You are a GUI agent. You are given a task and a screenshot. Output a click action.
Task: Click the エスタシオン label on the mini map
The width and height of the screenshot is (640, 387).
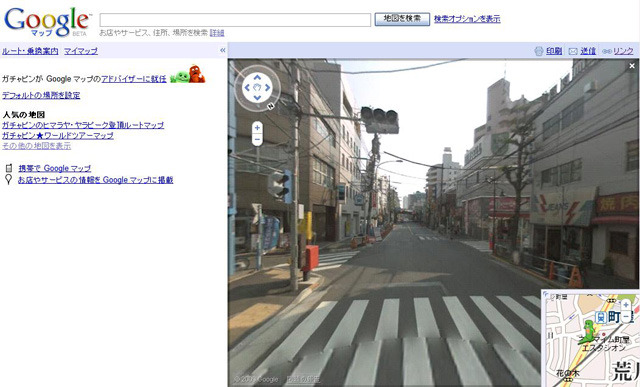coord(604,348)
